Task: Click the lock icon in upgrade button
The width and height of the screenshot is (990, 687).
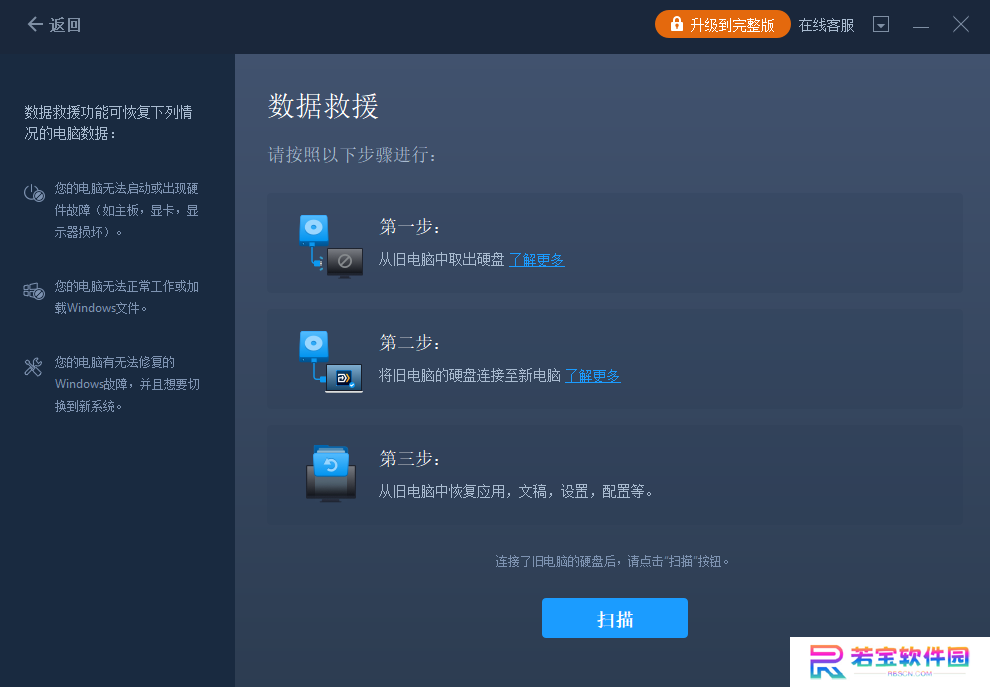Action: tap(676, 24)
